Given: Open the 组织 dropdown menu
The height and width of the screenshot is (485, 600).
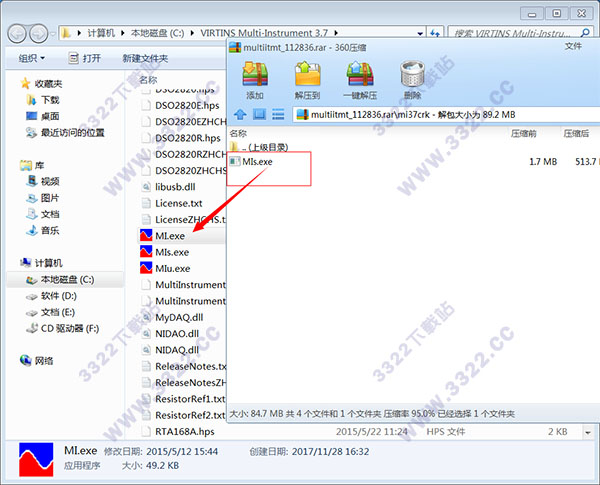Looking at the screenshot, I should (x=32, y=58).
